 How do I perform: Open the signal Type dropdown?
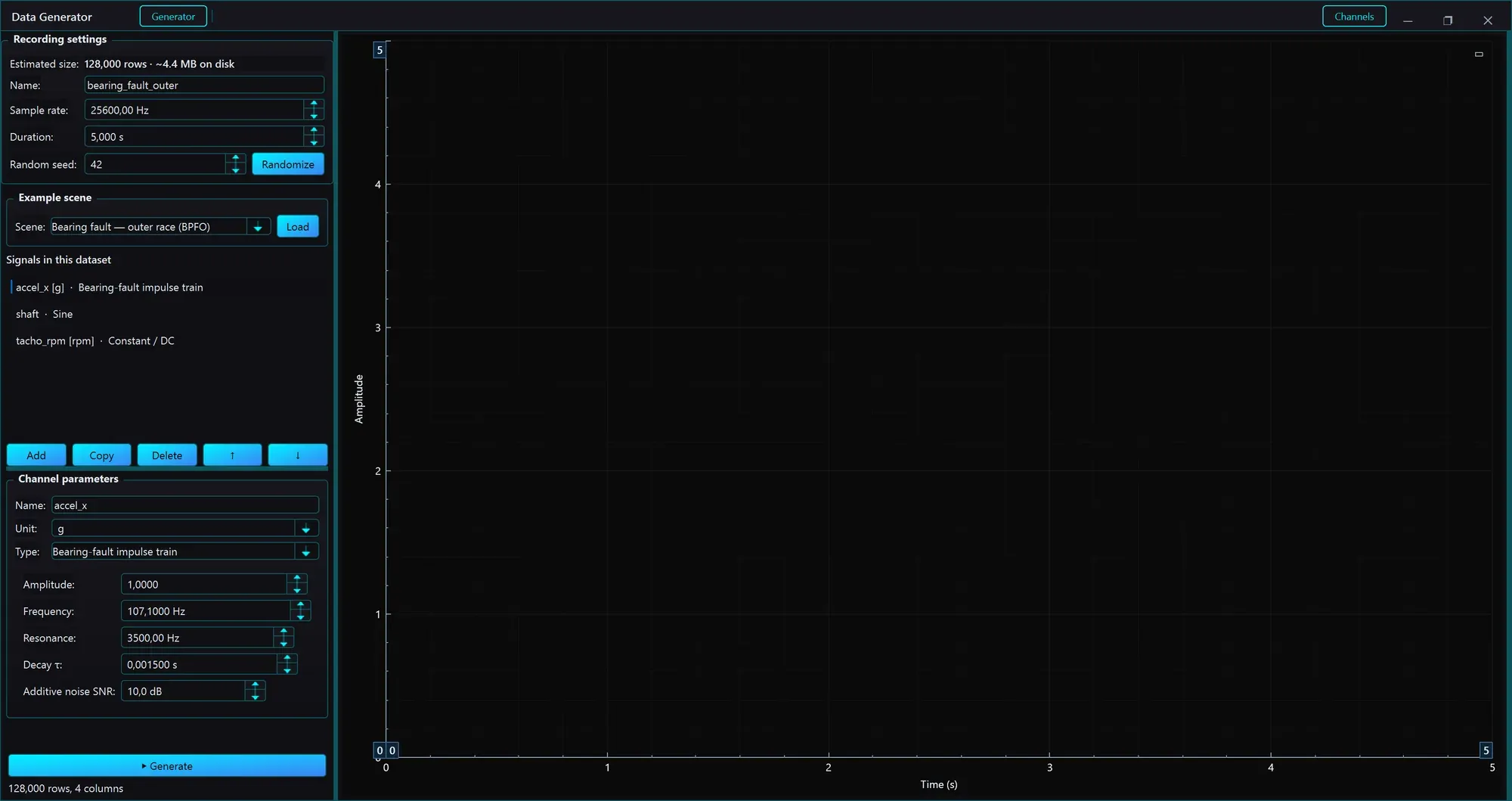[x=306, y=552]
